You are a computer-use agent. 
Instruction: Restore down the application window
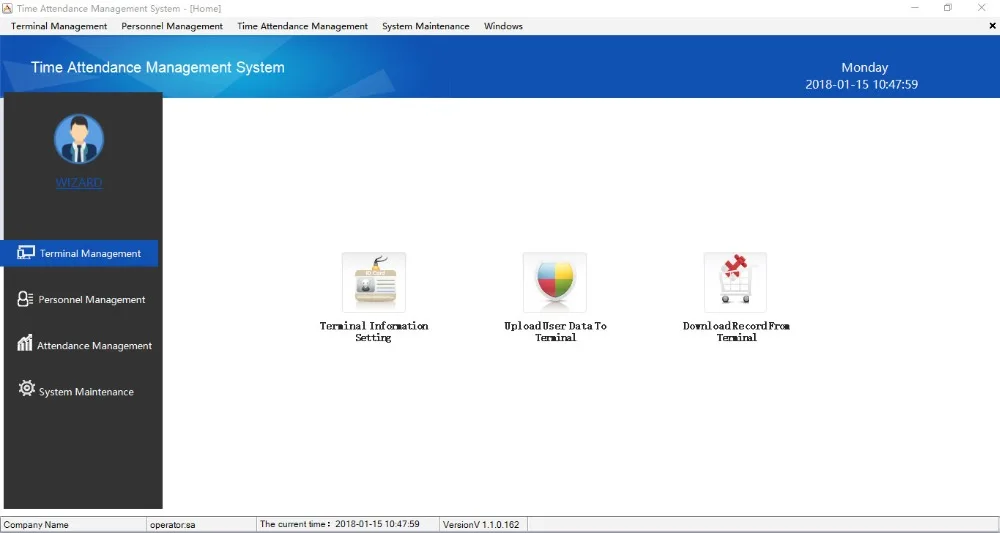coord(948,8)
